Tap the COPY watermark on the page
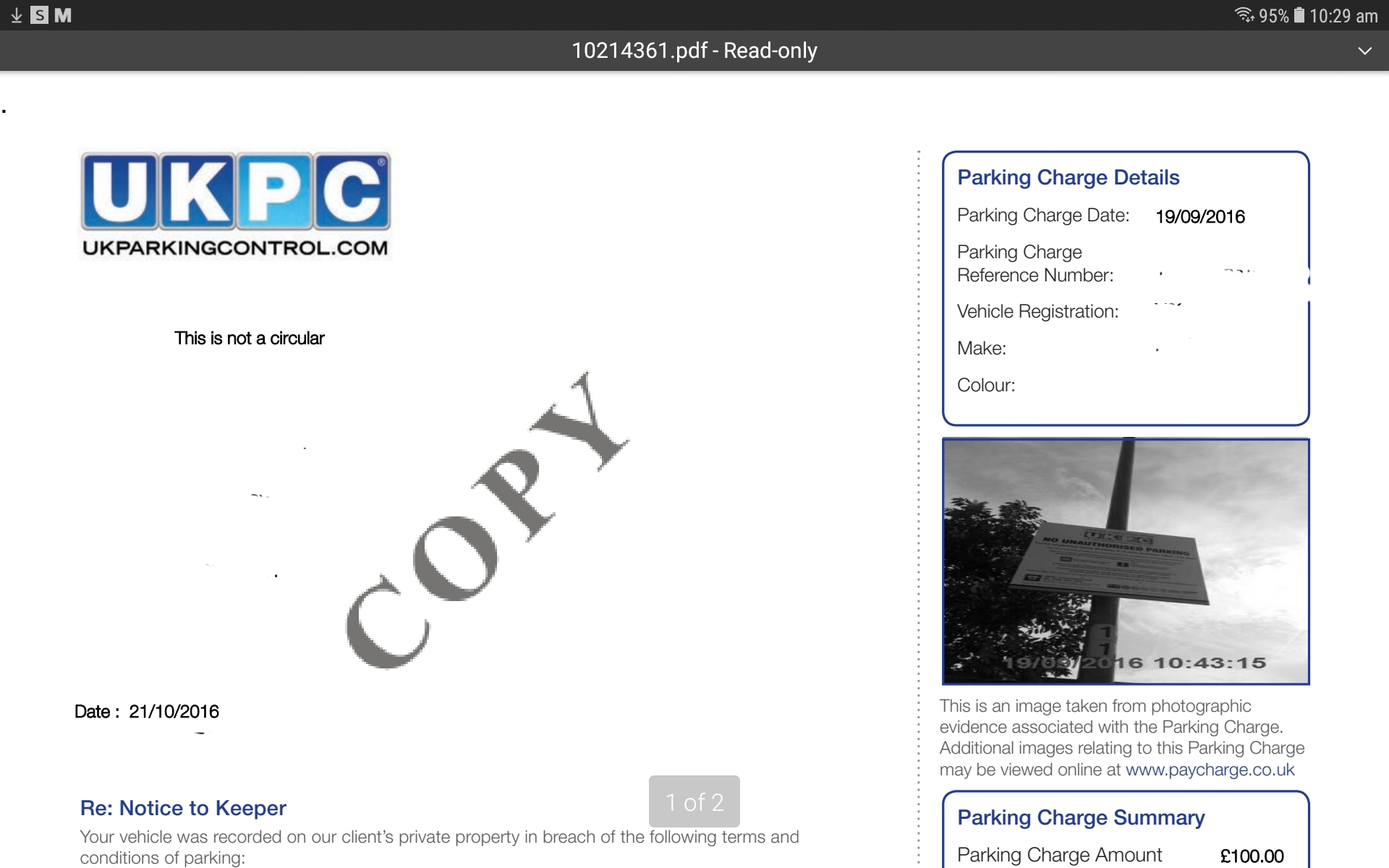1389x868 pixels. (x=485, y=521)
